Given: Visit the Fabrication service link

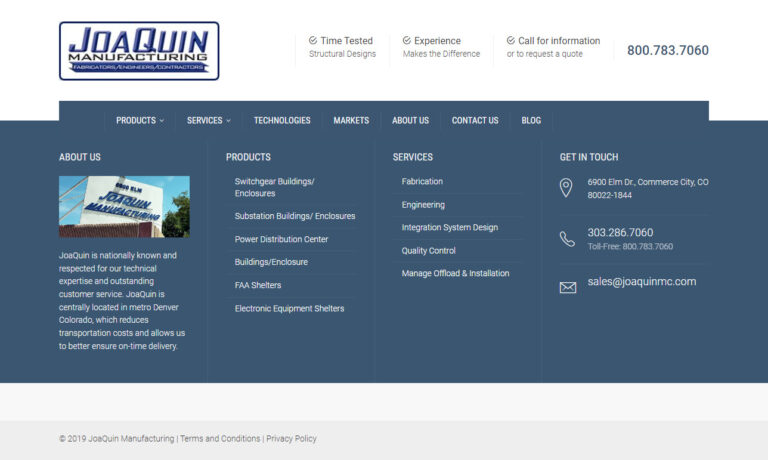Looking at the screenshot, I should coord(422,181).
